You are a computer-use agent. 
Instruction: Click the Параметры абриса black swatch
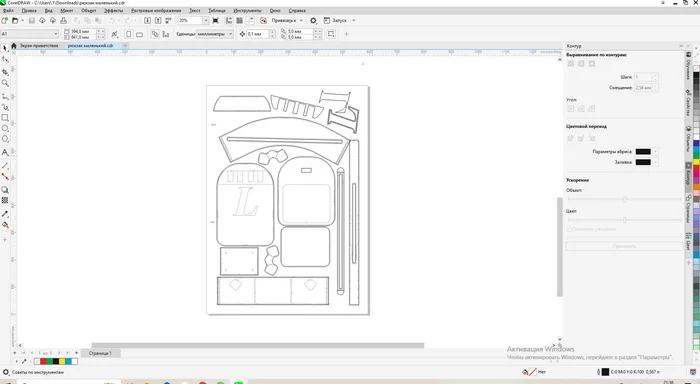point(643,151)
